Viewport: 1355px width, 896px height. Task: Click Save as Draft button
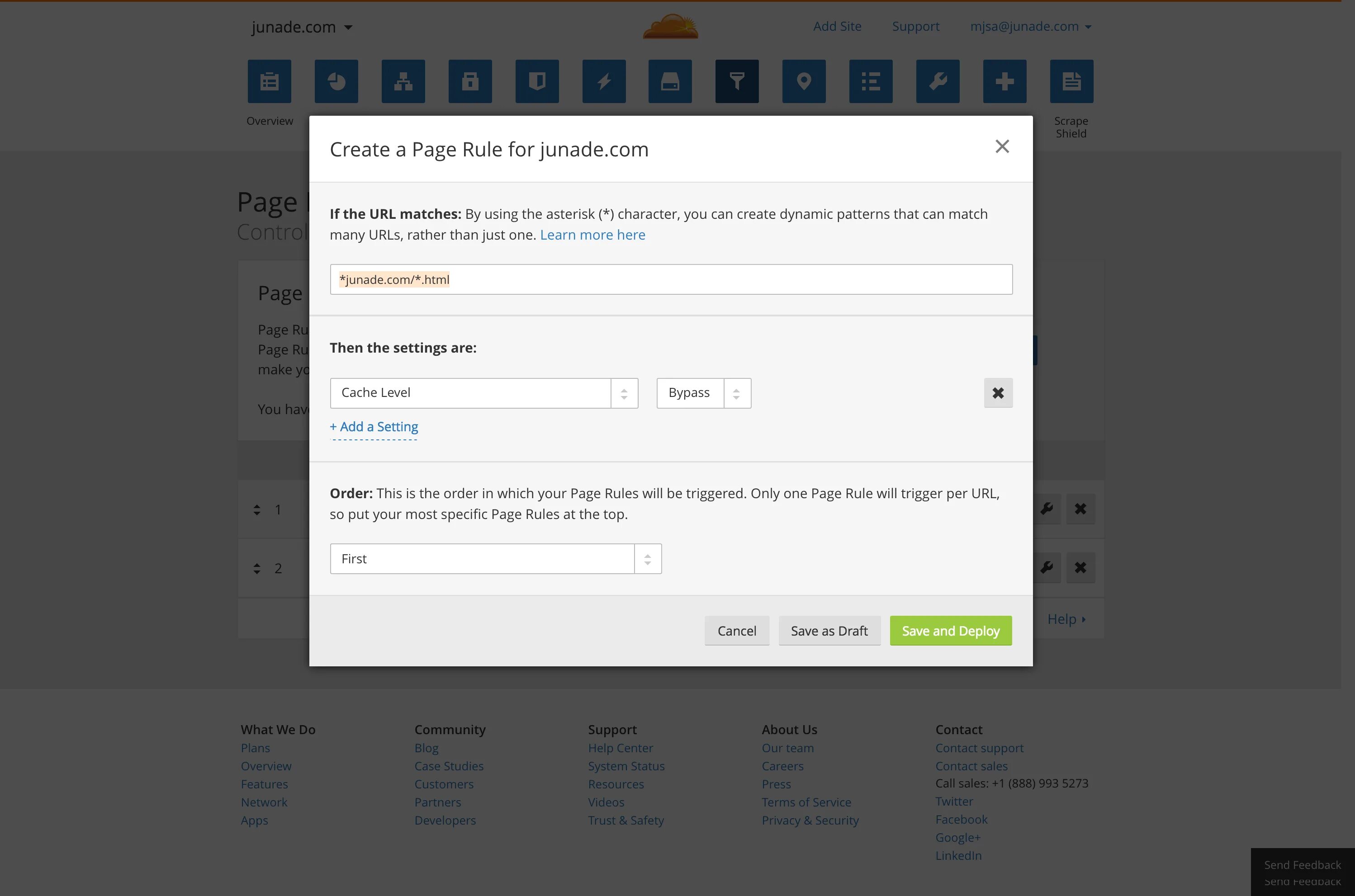click(829, 631)
